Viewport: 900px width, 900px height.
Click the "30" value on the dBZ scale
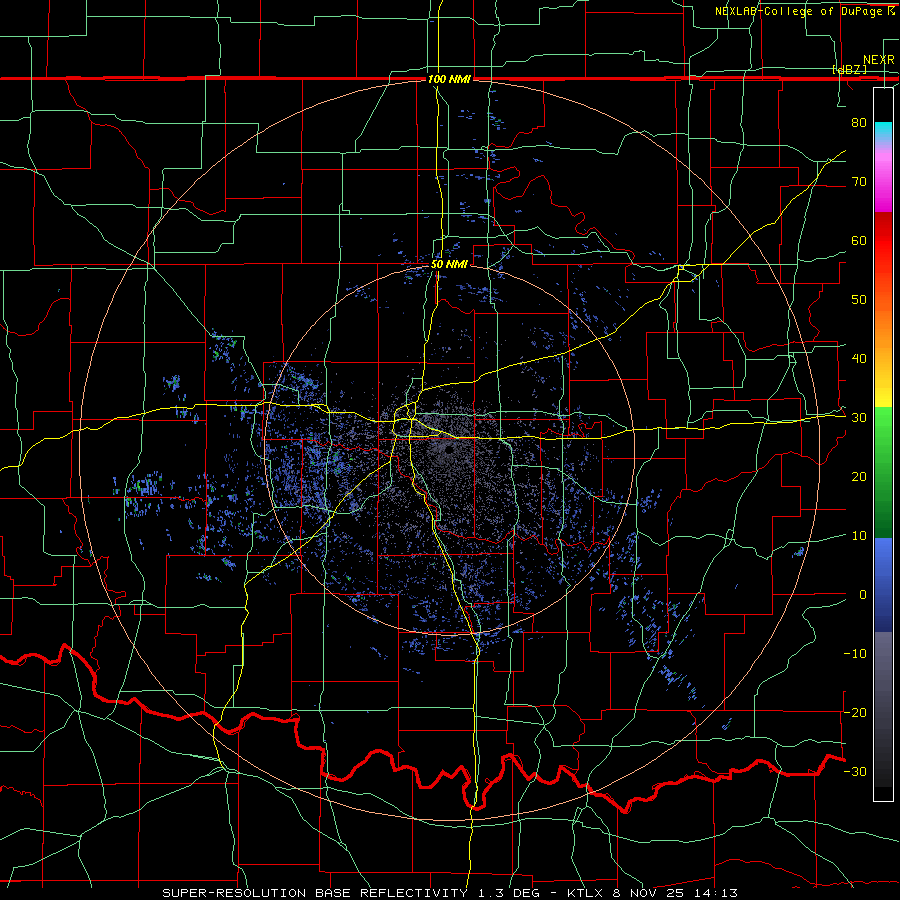pyautogui.click(x=859, y=418)
